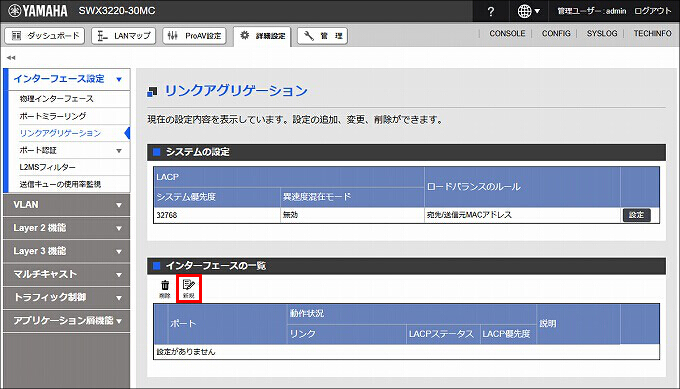
Task: Open the CONFIG link
Action: point(556,33)
